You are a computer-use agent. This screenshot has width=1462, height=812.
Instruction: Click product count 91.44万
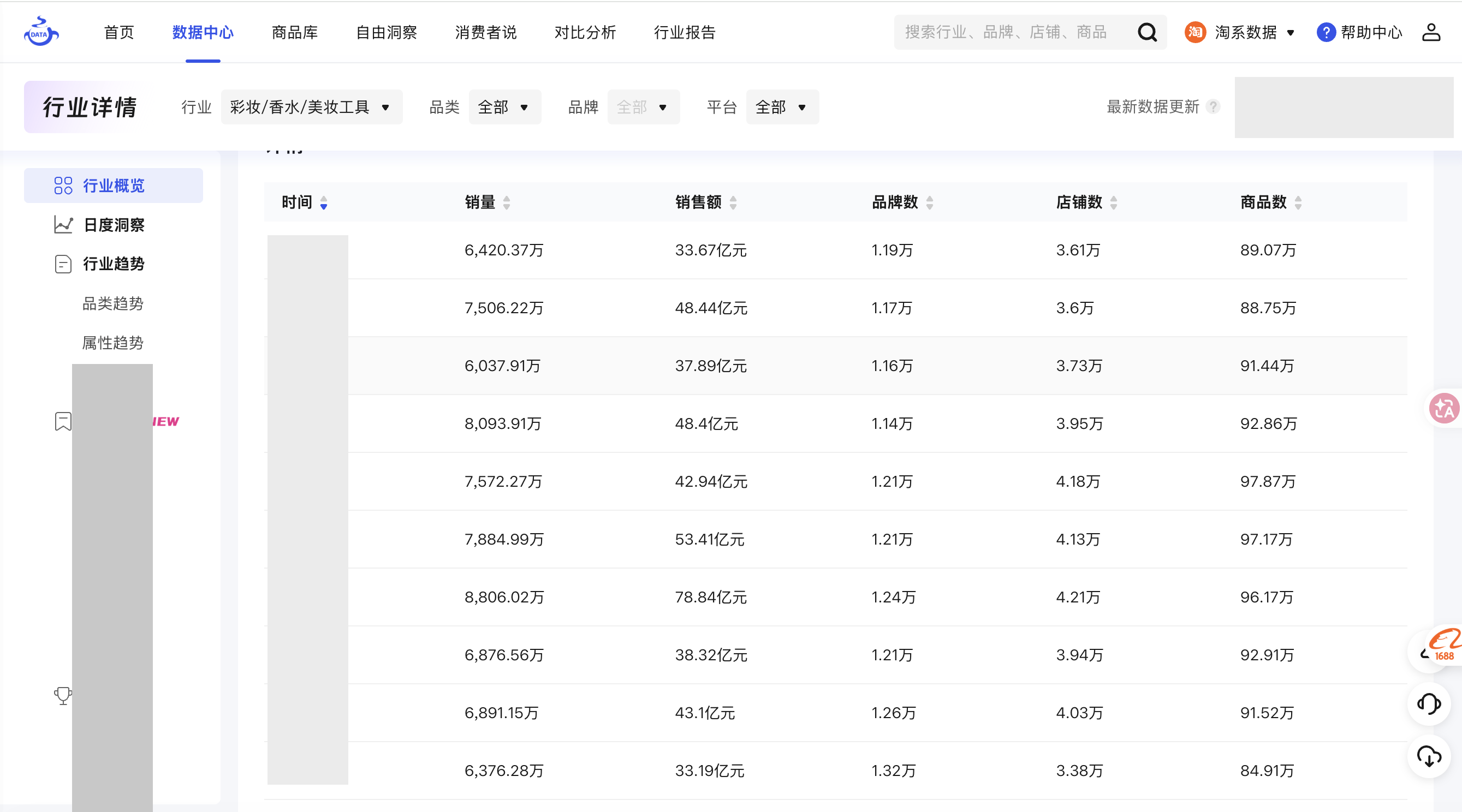[x=1267, y=366]
